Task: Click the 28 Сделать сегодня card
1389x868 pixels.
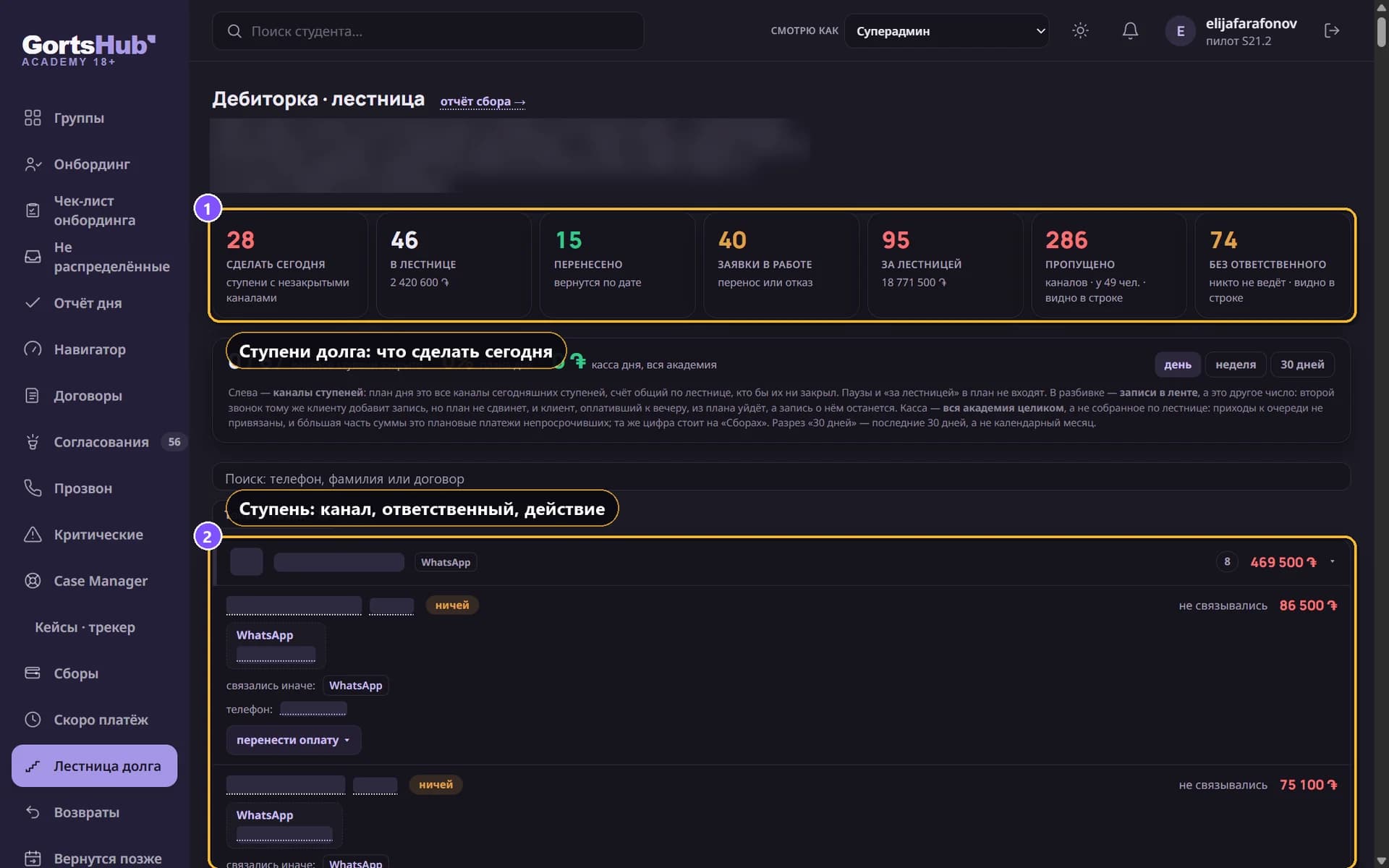Action: click(289, 265)
